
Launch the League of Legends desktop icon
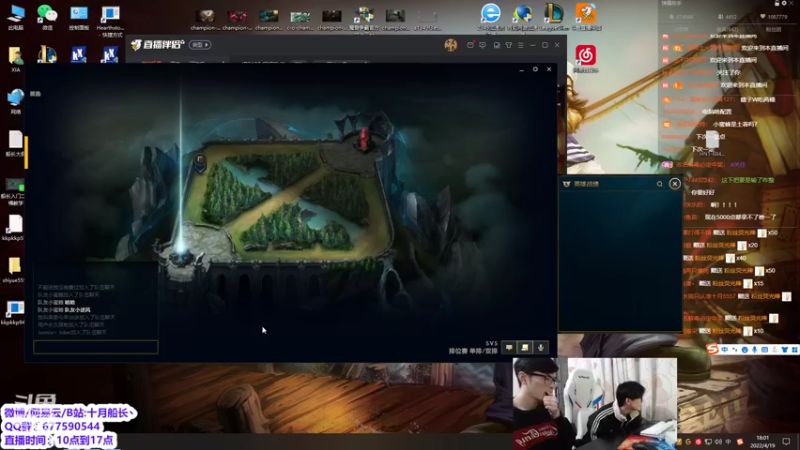tap(554, 16)
